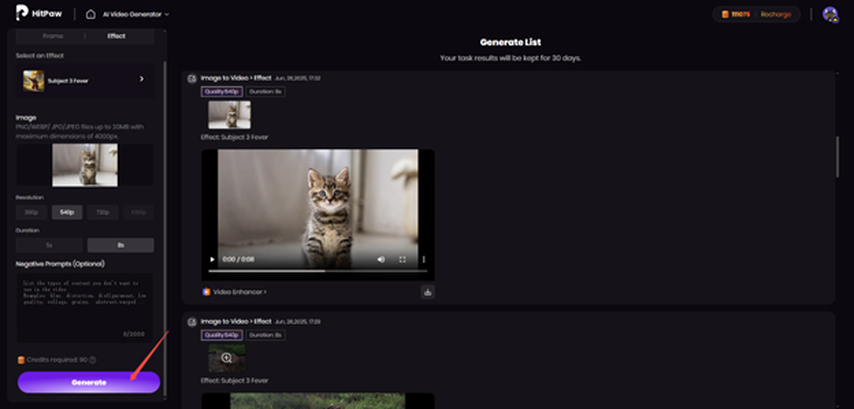Click 'Effect: Subject 3 Fever' text under 17:32 task
Screen dimensions: 854x409
[x=234, y=137]
